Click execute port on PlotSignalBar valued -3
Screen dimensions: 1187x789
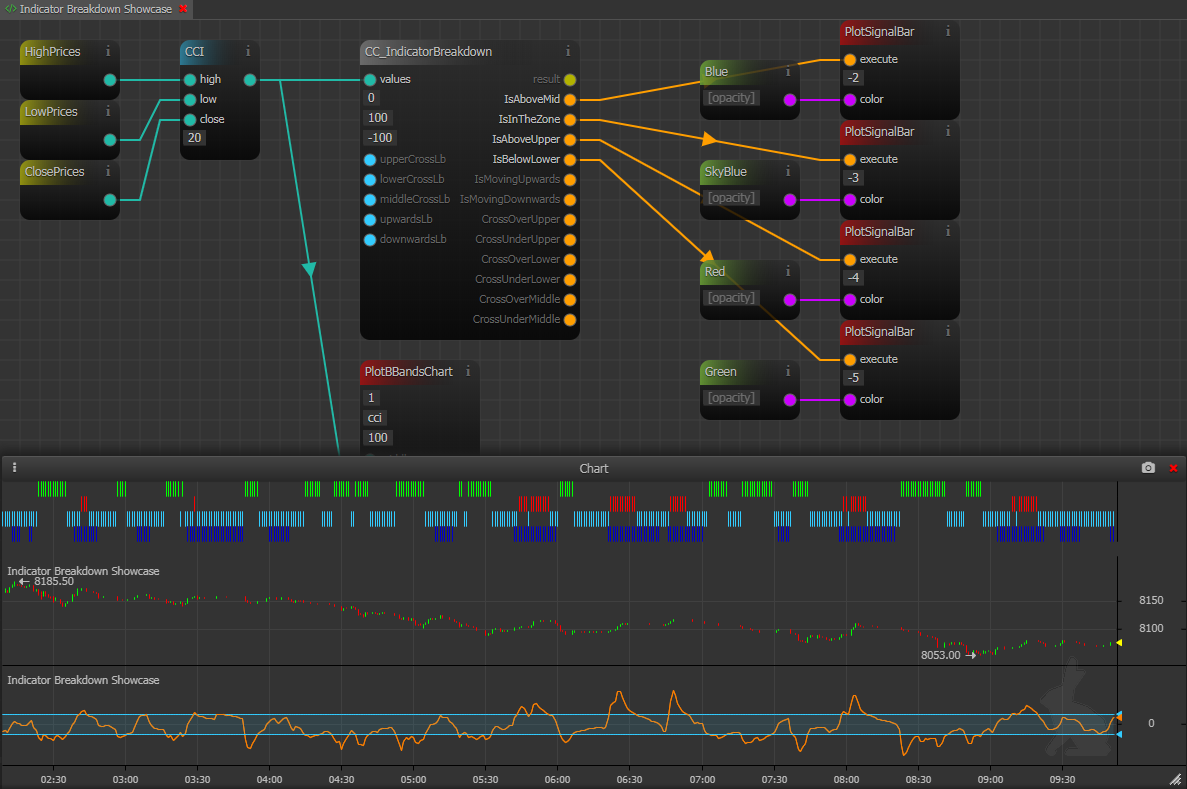pyautogui.click(x=849, y=160)
